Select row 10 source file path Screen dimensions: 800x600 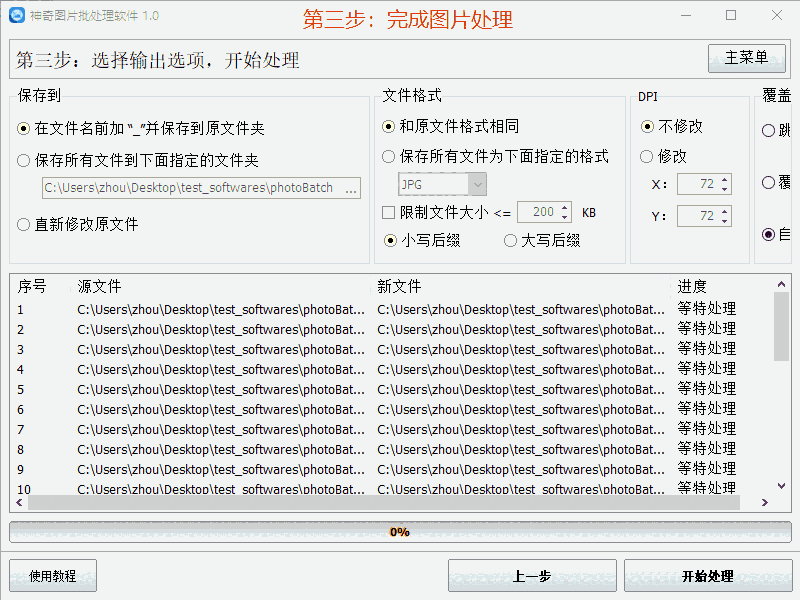pos(221,489)
